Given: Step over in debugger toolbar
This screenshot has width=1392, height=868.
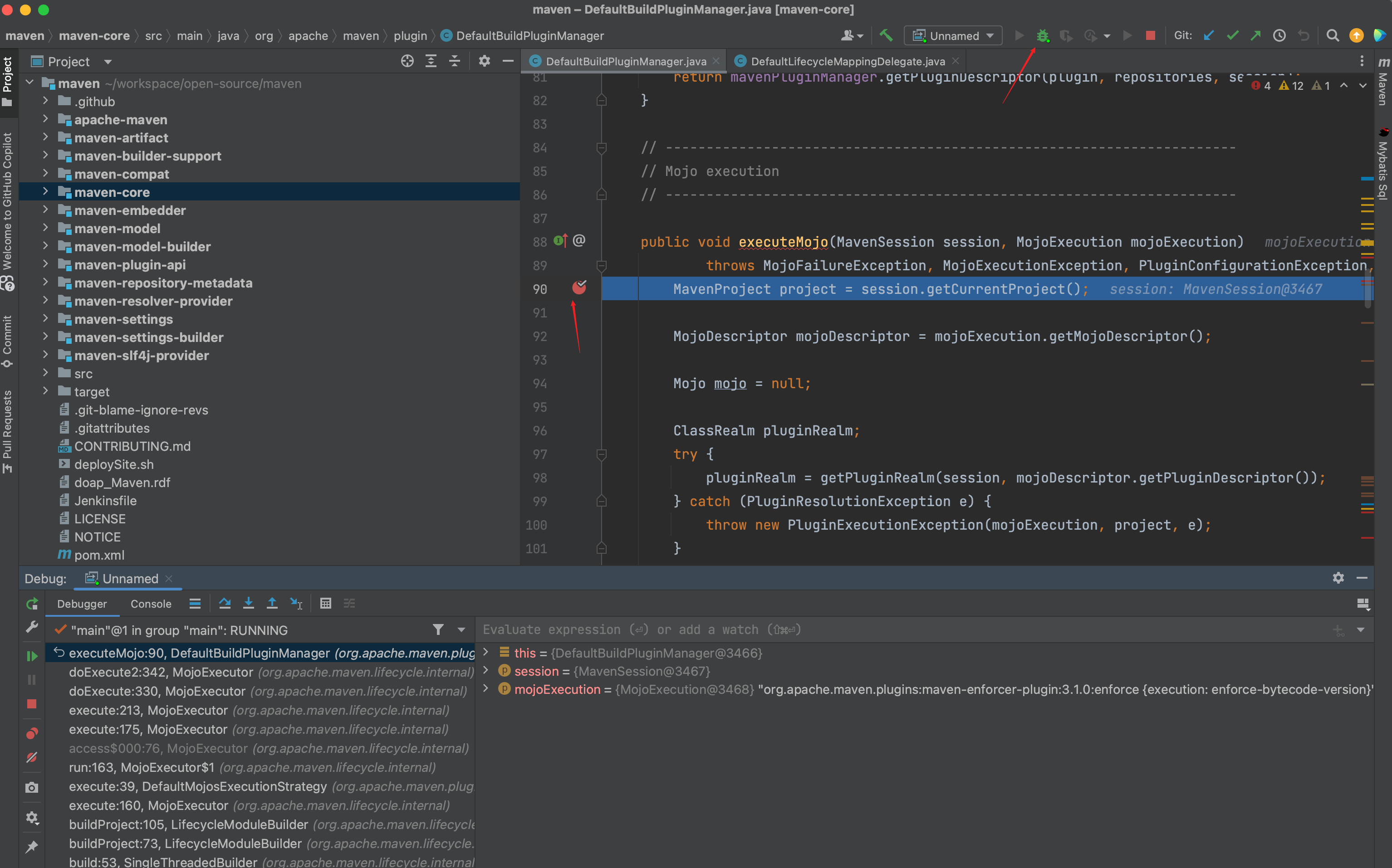Looking at the screenshot, I should [225, 603].
